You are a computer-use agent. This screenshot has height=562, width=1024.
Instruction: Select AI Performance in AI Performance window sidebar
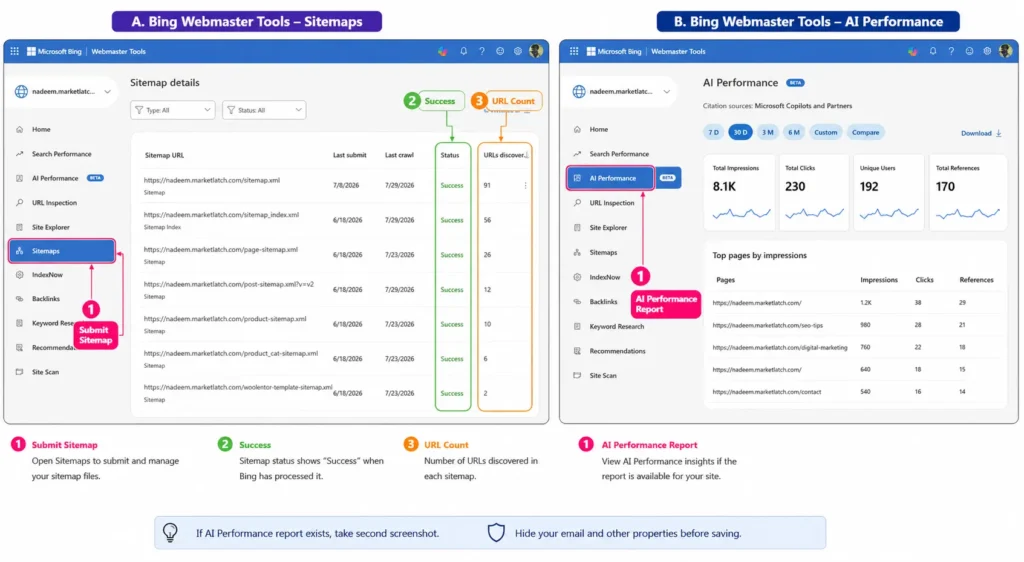611,178
